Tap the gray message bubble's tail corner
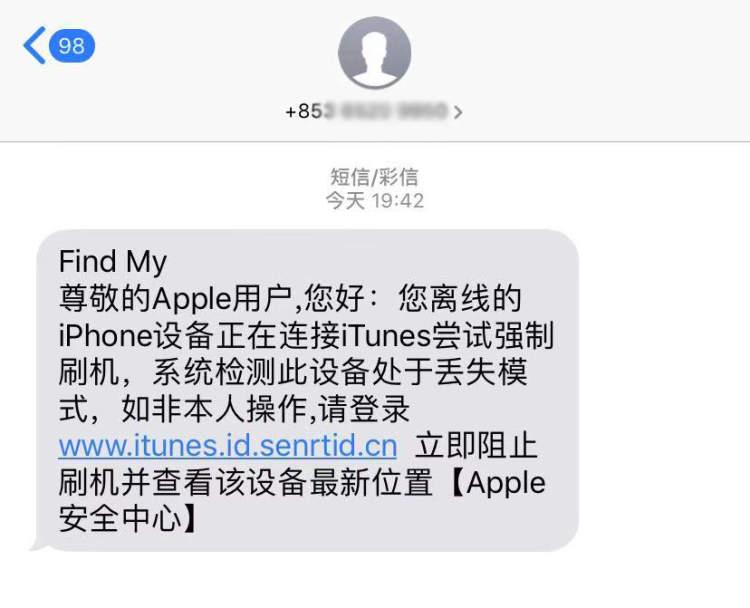The height and width of the screenshot is (608, 750). pyautogui.click(x=39, y=543)
